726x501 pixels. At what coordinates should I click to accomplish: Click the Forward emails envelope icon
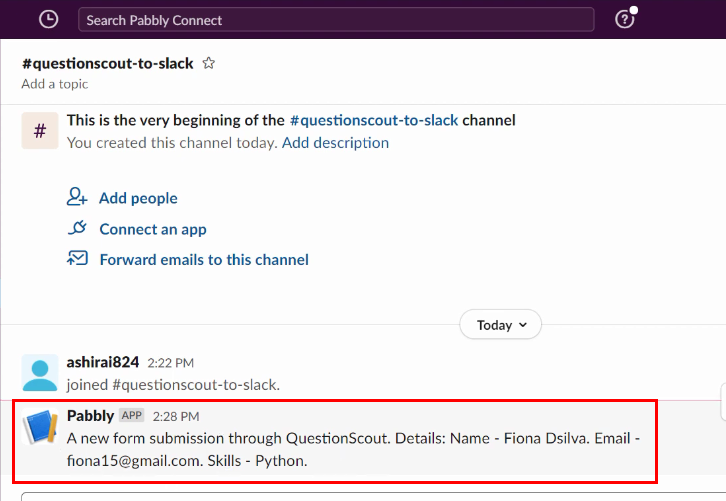click(77, 258)
